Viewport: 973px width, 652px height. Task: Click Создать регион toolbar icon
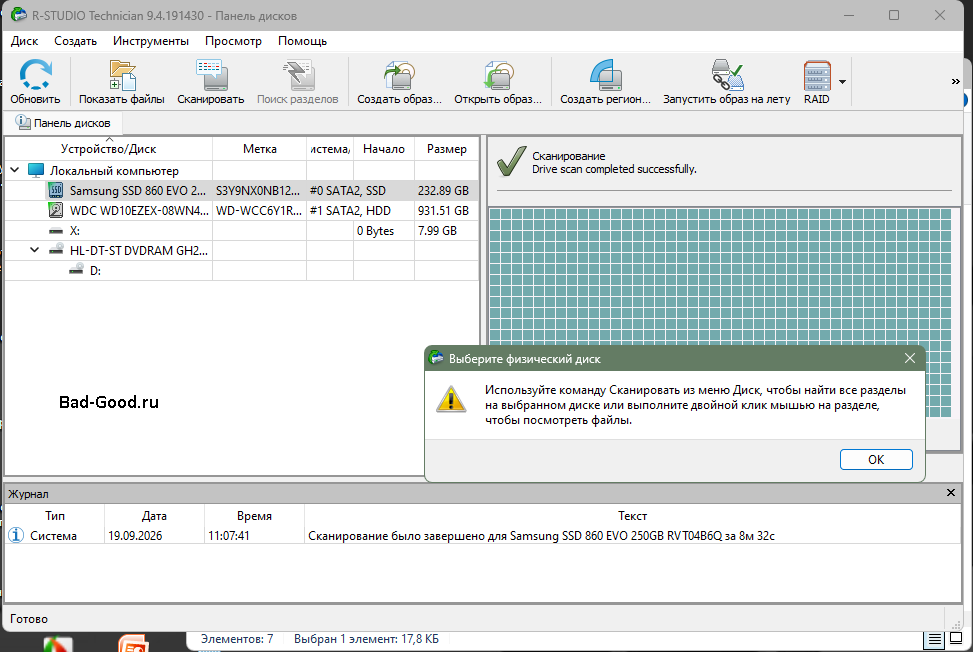click(606, 75)
